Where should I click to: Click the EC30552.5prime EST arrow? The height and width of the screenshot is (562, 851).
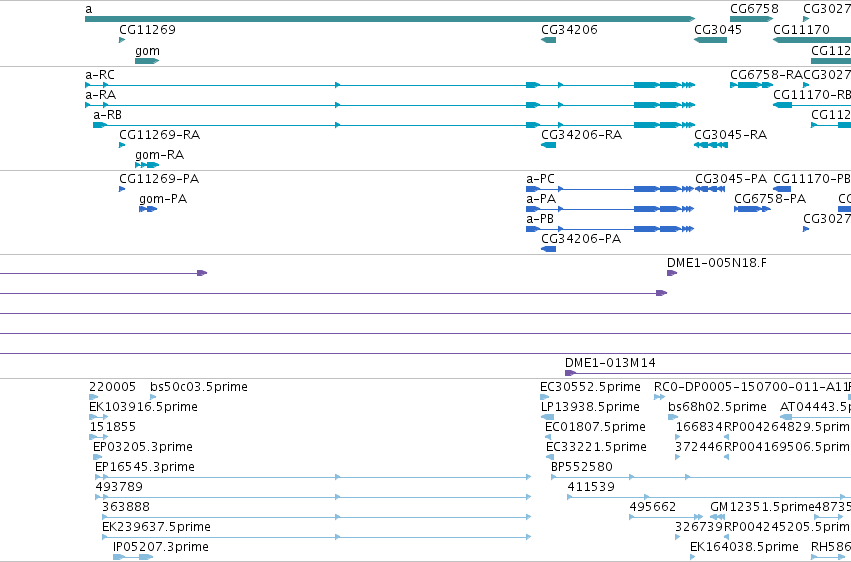[x=545, y=397]
